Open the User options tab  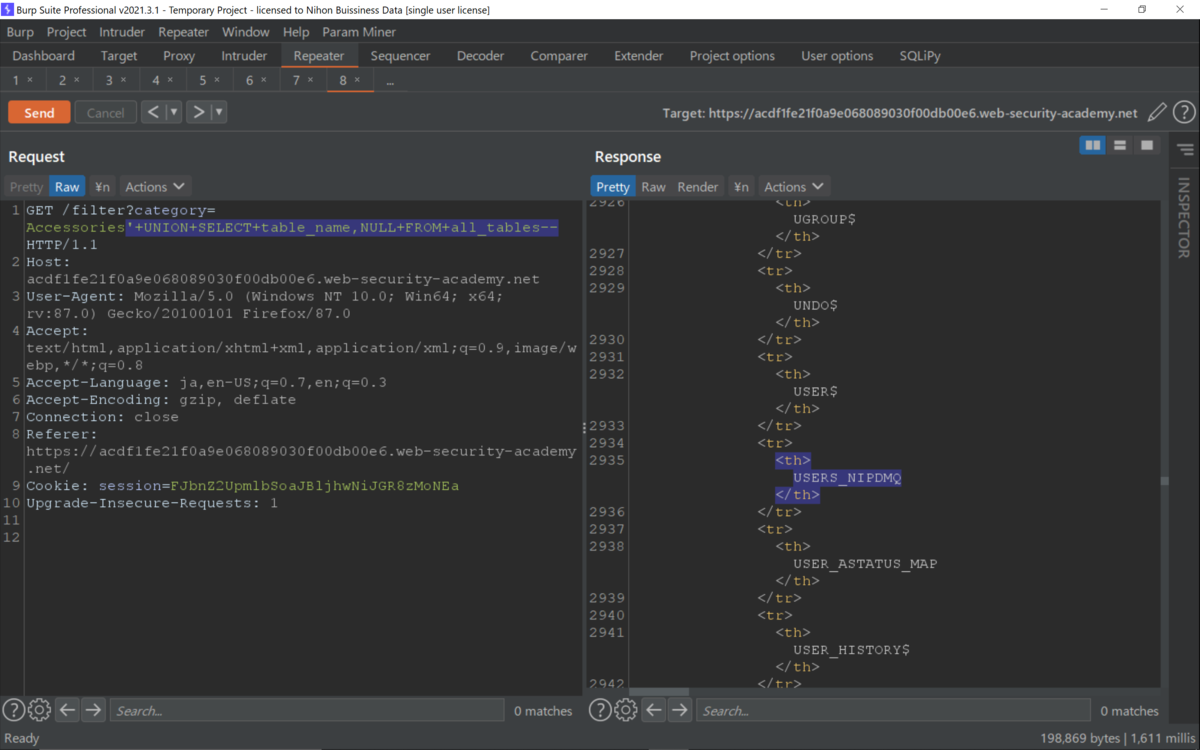point(837,56)
